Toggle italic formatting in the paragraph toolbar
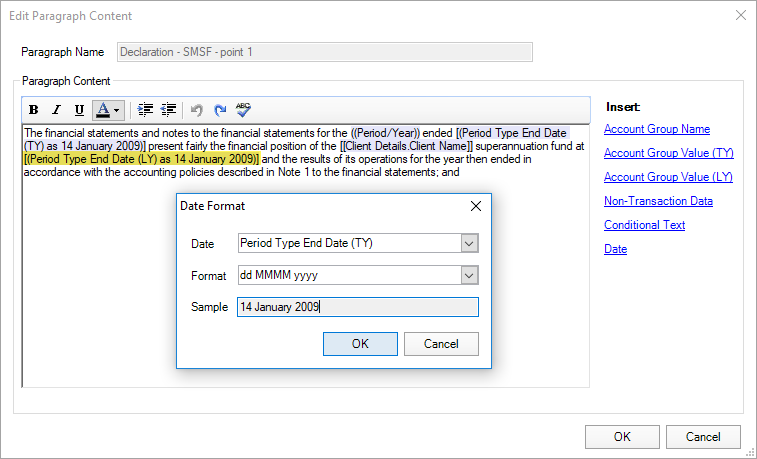 (56, 110)
